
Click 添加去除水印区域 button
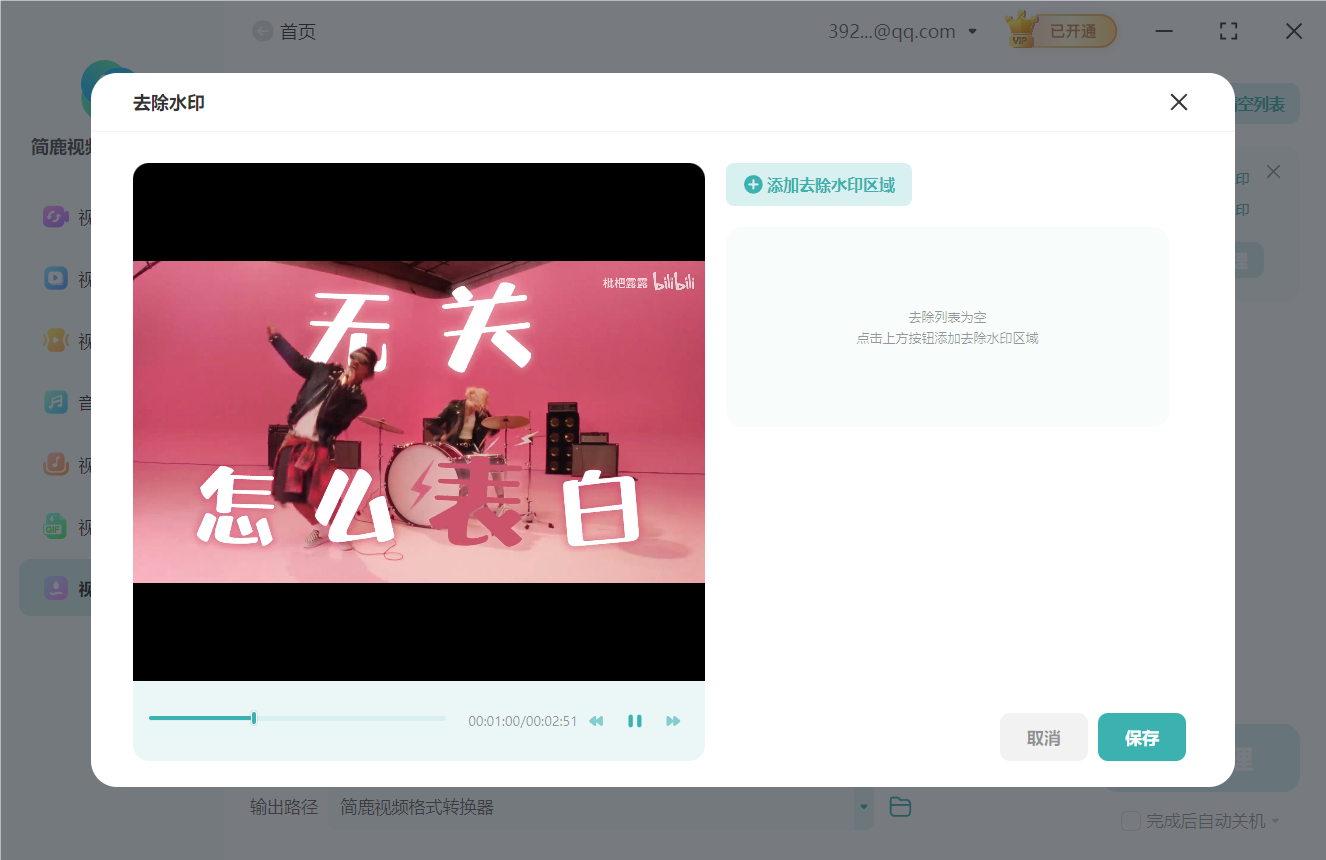(x=819, y=185)
